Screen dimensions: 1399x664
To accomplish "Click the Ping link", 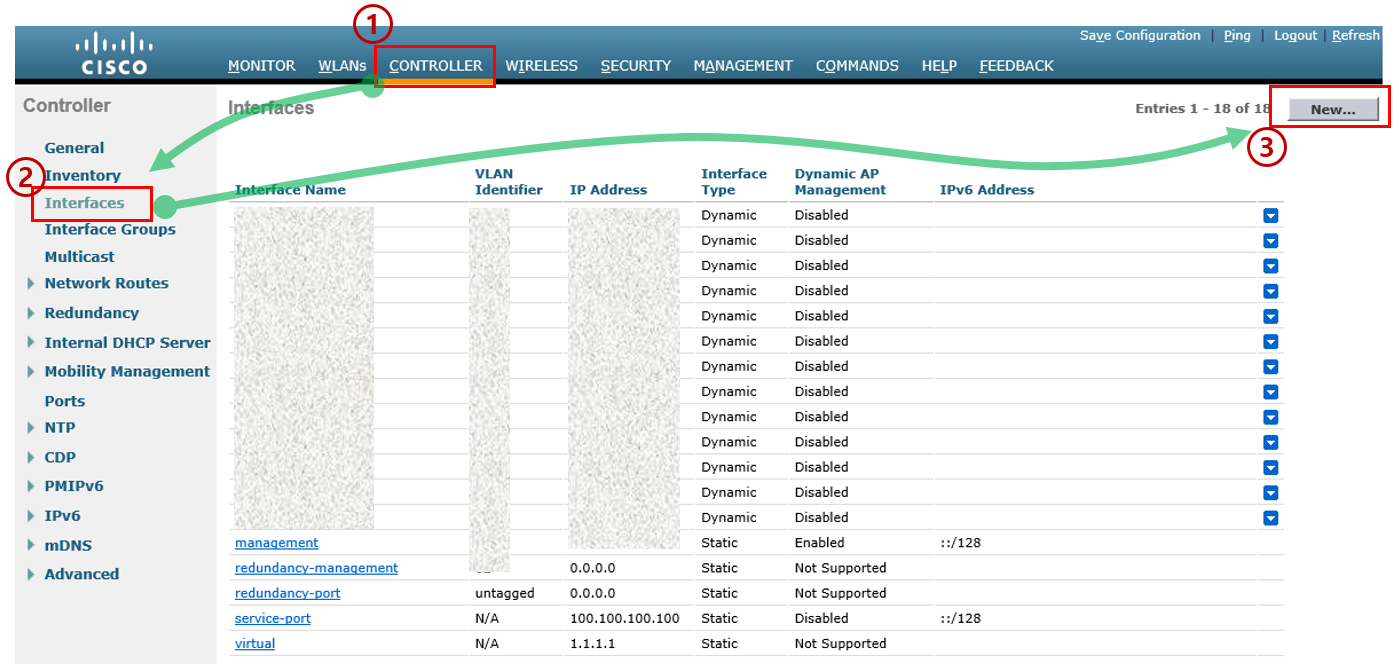I will pyautogui.click(x=1237, y=36).
